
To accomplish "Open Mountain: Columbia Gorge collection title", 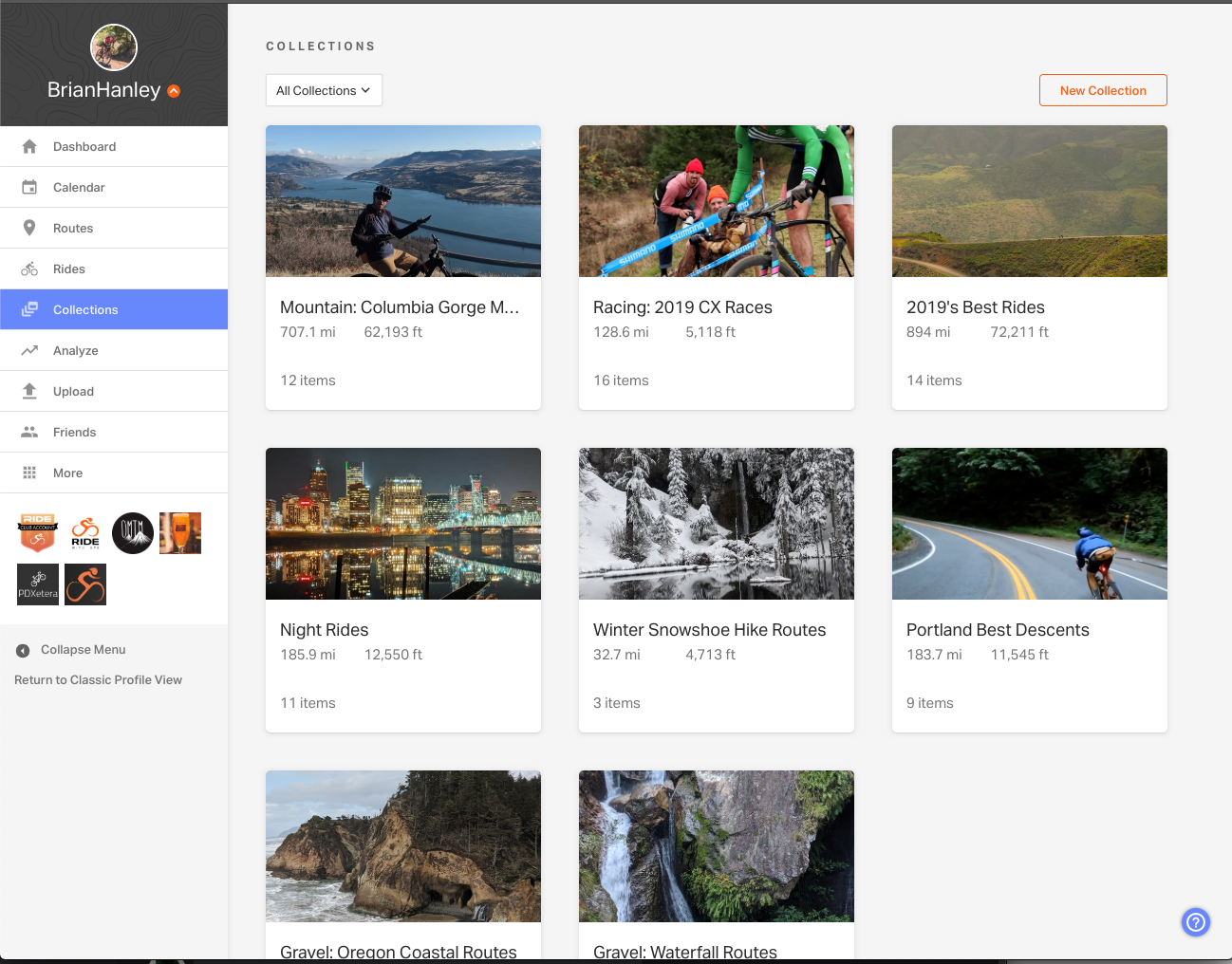I will point(400,307).
